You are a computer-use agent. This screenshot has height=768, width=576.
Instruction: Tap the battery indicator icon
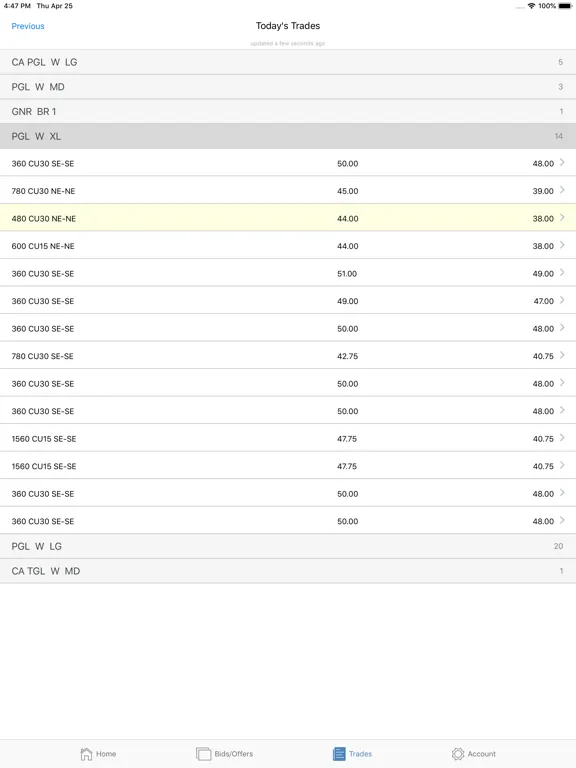click(x=565, y=6)
